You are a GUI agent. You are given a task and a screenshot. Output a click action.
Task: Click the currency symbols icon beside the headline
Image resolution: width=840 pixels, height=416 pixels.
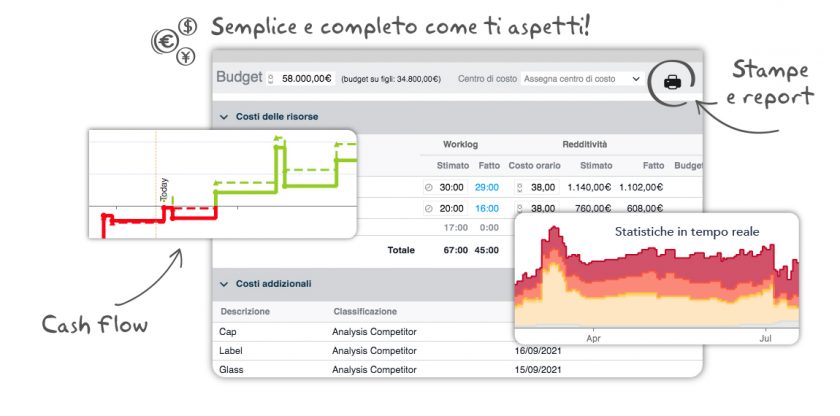tap(174, 40)
